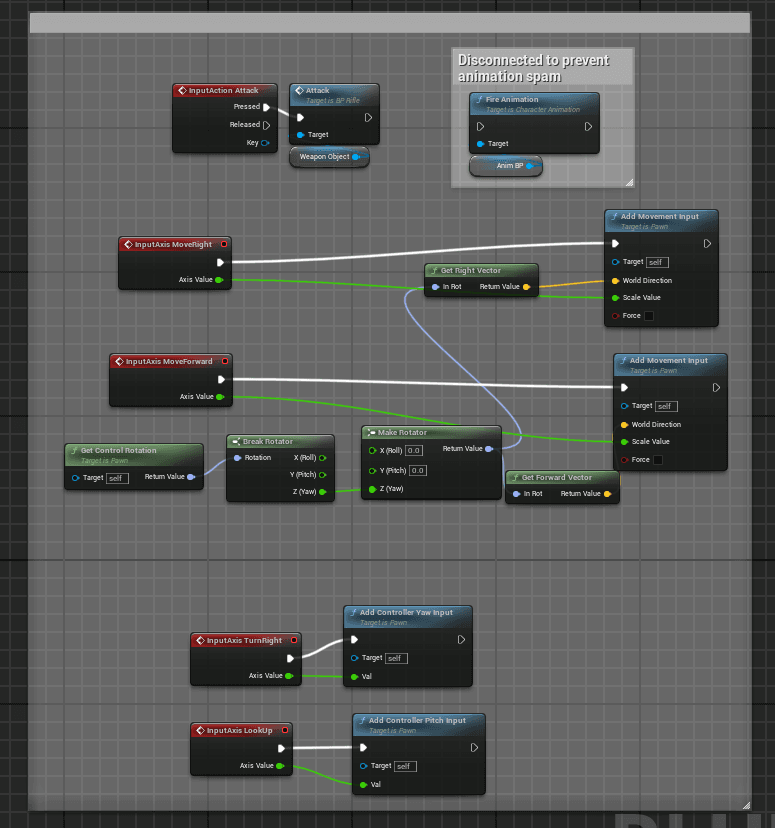The width and height of the screenshot is (775, 828).
Task: Click the In Rot pin on Get Right Vector
Action: click(x=435, y=287)
